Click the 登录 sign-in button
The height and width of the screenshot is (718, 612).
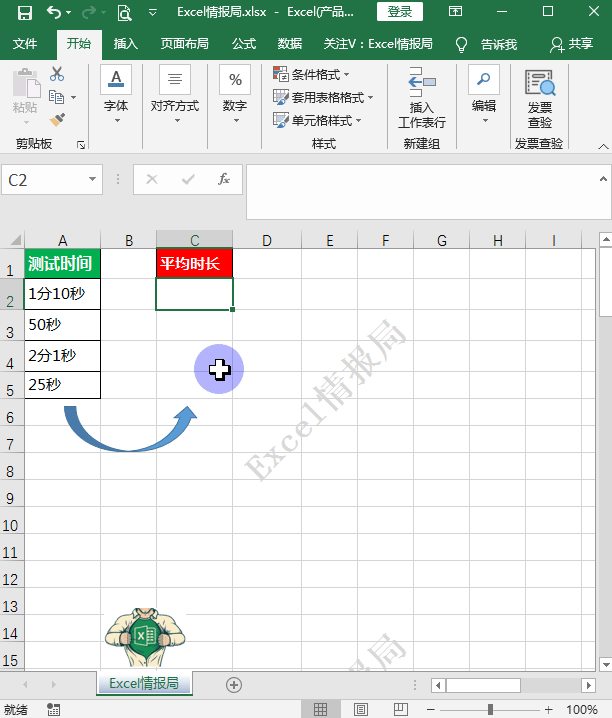pyautogui.click(x=400, y=11)
